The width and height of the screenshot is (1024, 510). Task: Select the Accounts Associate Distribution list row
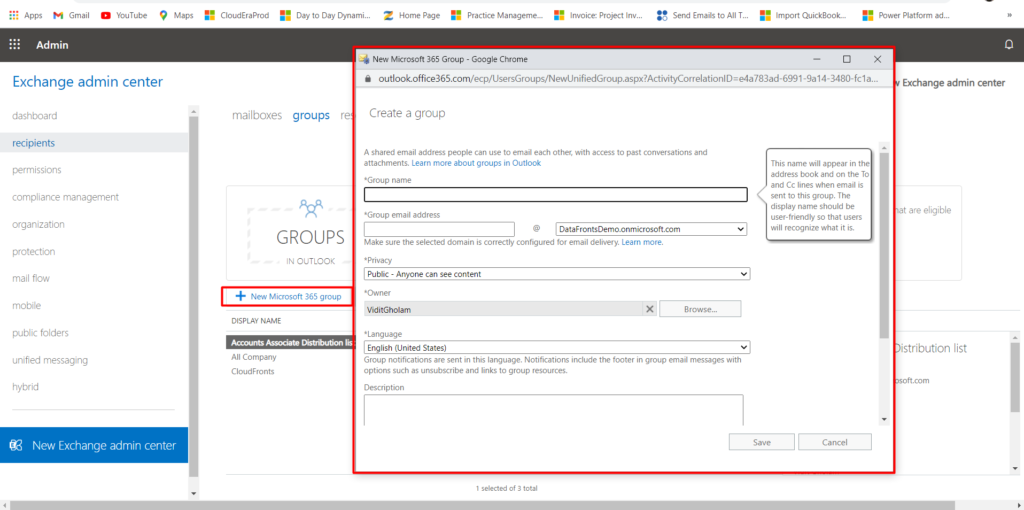coord(292,343)
